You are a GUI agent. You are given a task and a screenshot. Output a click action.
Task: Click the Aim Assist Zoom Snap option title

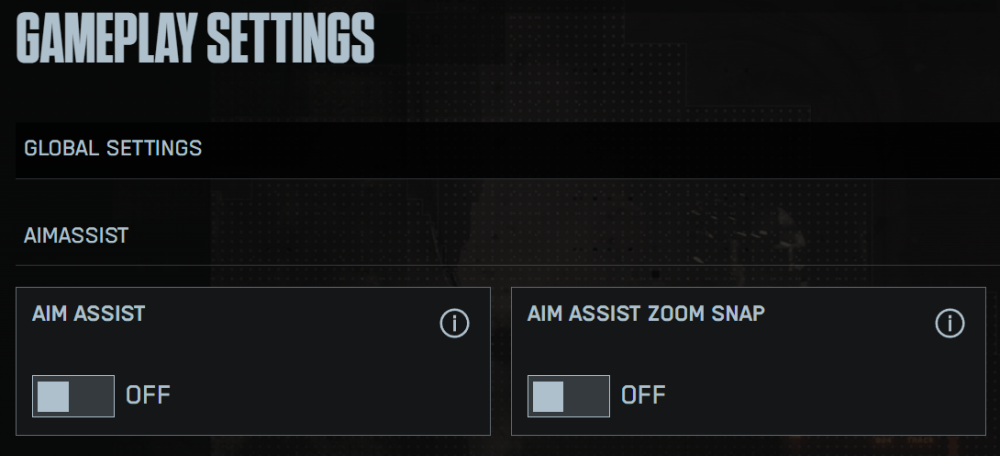point(646,313)
